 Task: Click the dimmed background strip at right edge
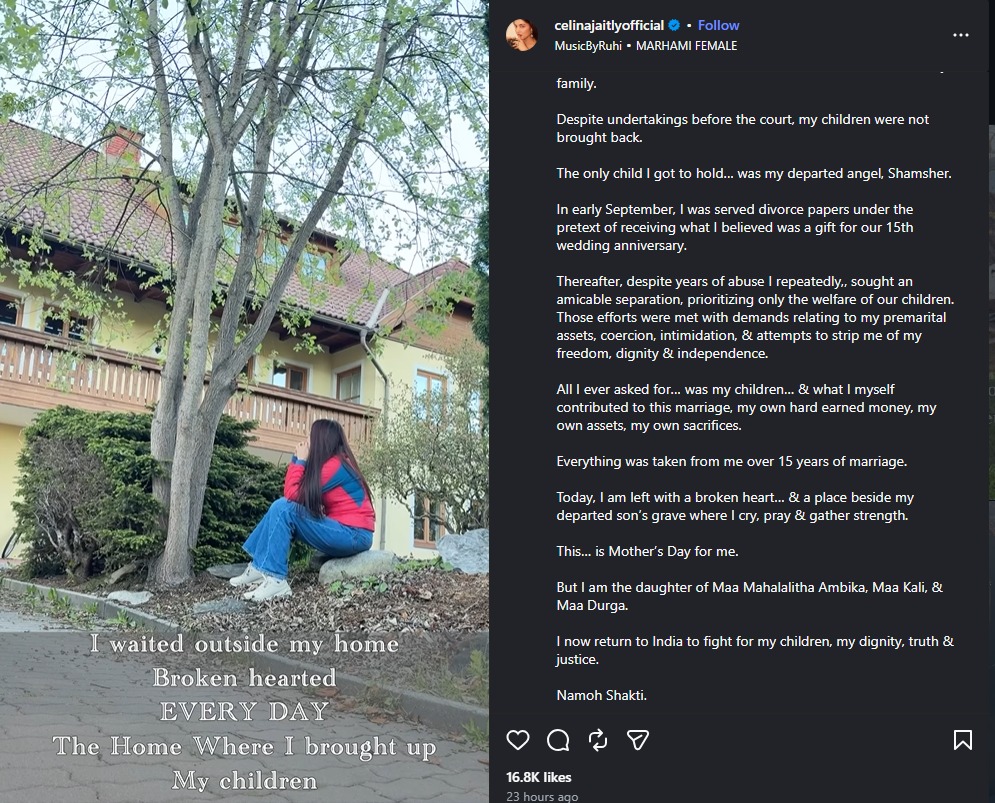[991, 401]
